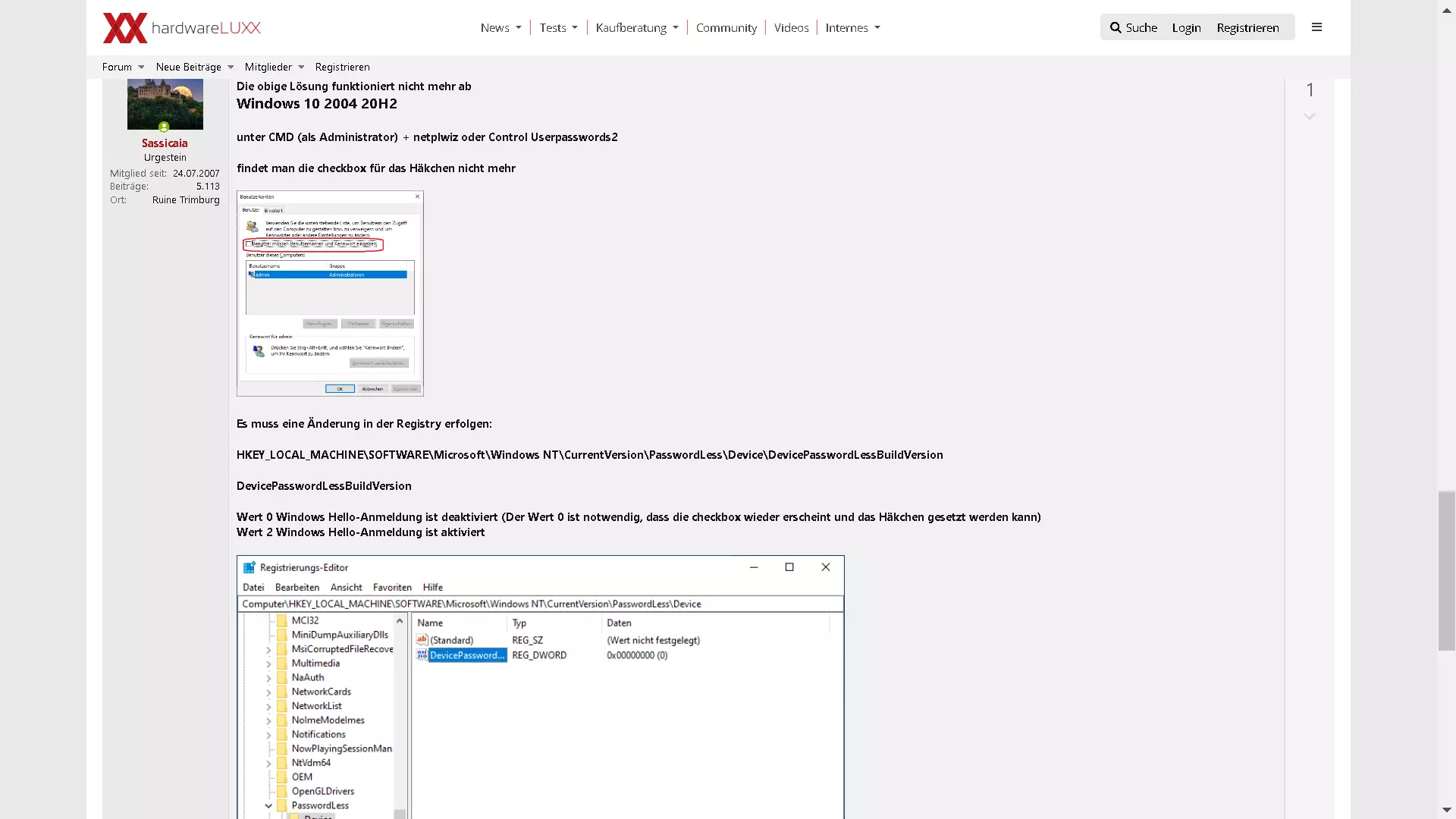Click the 'Windows 10 2004 20H2' heading
The height and width of the screenshot is (819, 1456).
coord(317,104)
